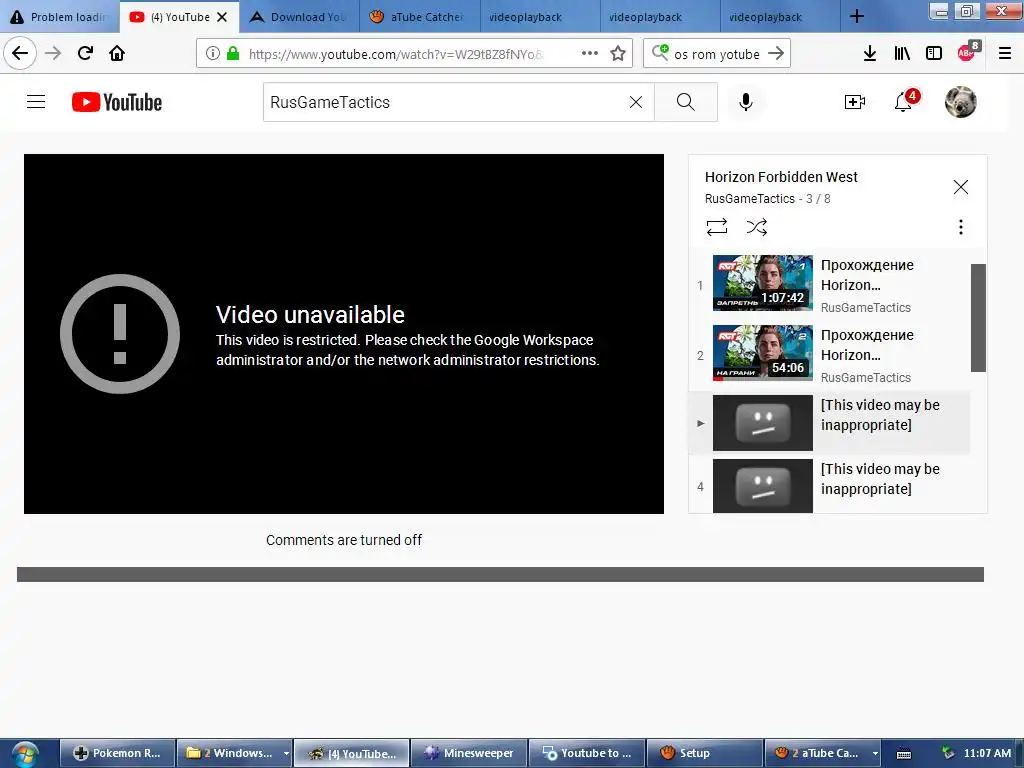Image resolution: width=1024 pixels, height=768 pixels.
Task: Go back with the browser back arrow
Action: (x=20, y=54)
